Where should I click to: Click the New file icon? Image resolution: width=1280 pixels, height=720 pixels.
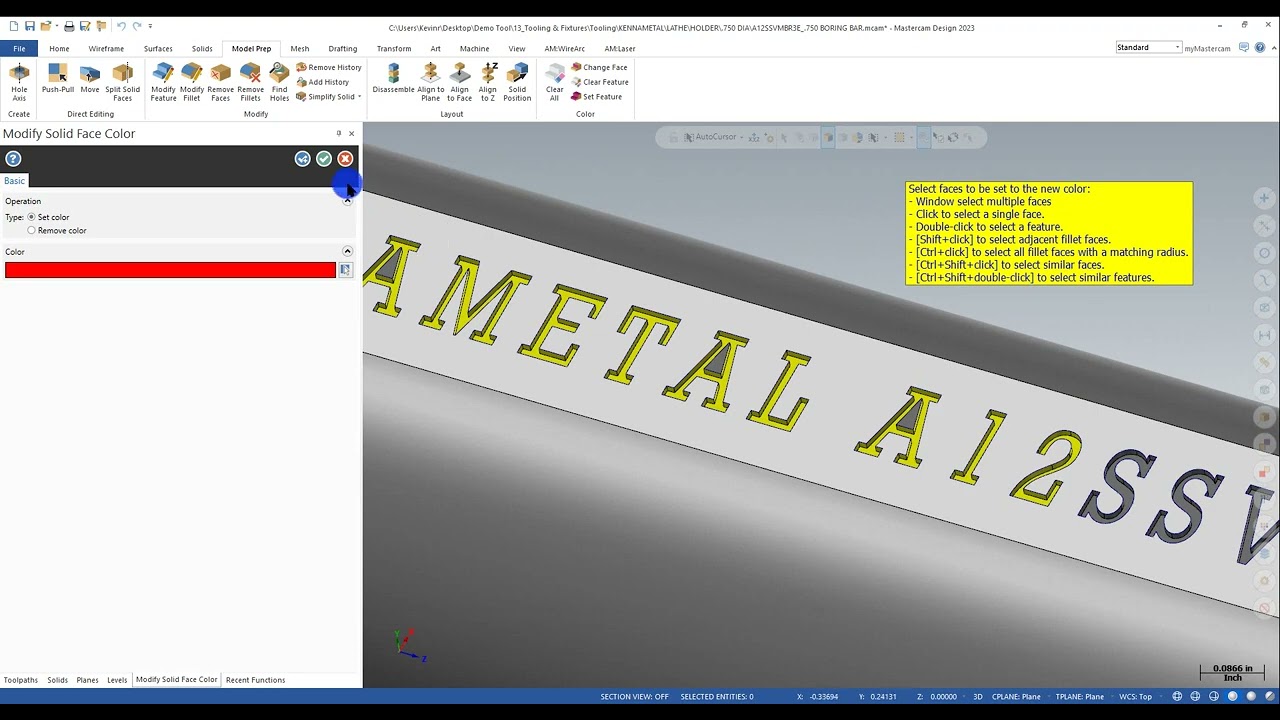(14, 26)
